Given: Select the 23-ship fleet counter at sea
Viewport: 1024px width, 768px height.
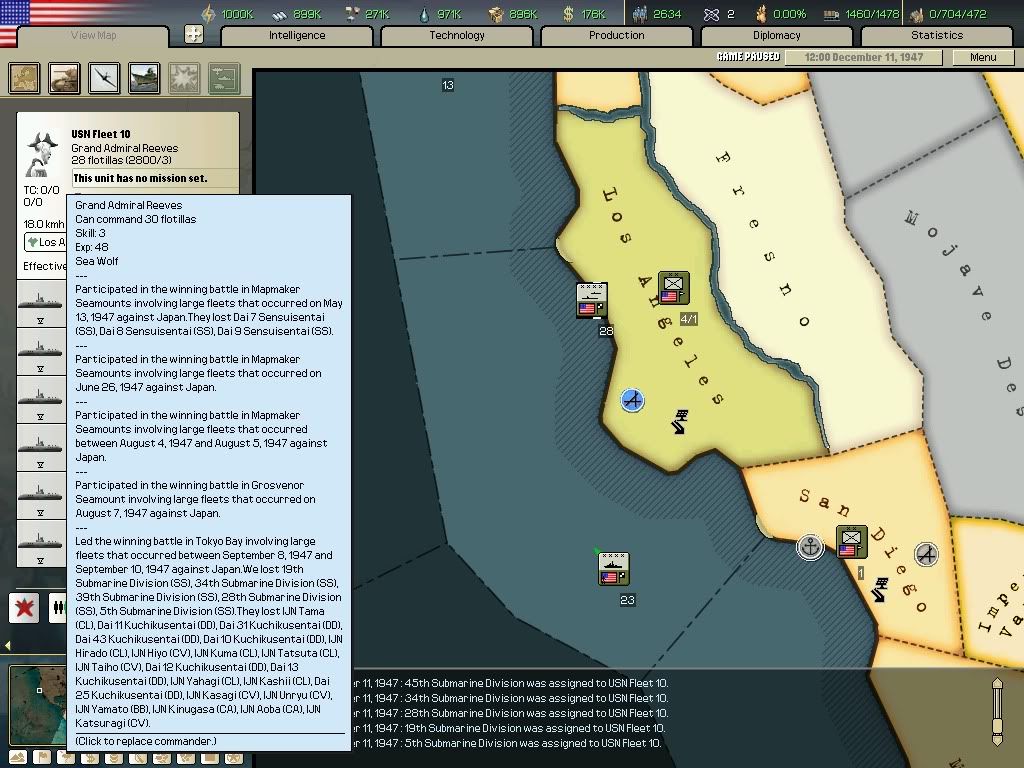Looking at the screenshot, I should 613,568.
